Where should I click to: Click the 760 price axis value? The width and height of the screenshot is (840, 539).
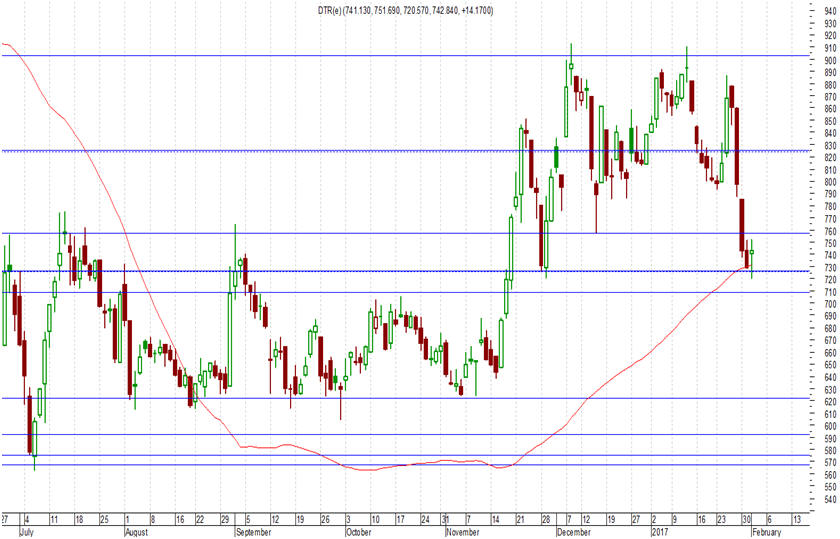(x=830, y=231)
